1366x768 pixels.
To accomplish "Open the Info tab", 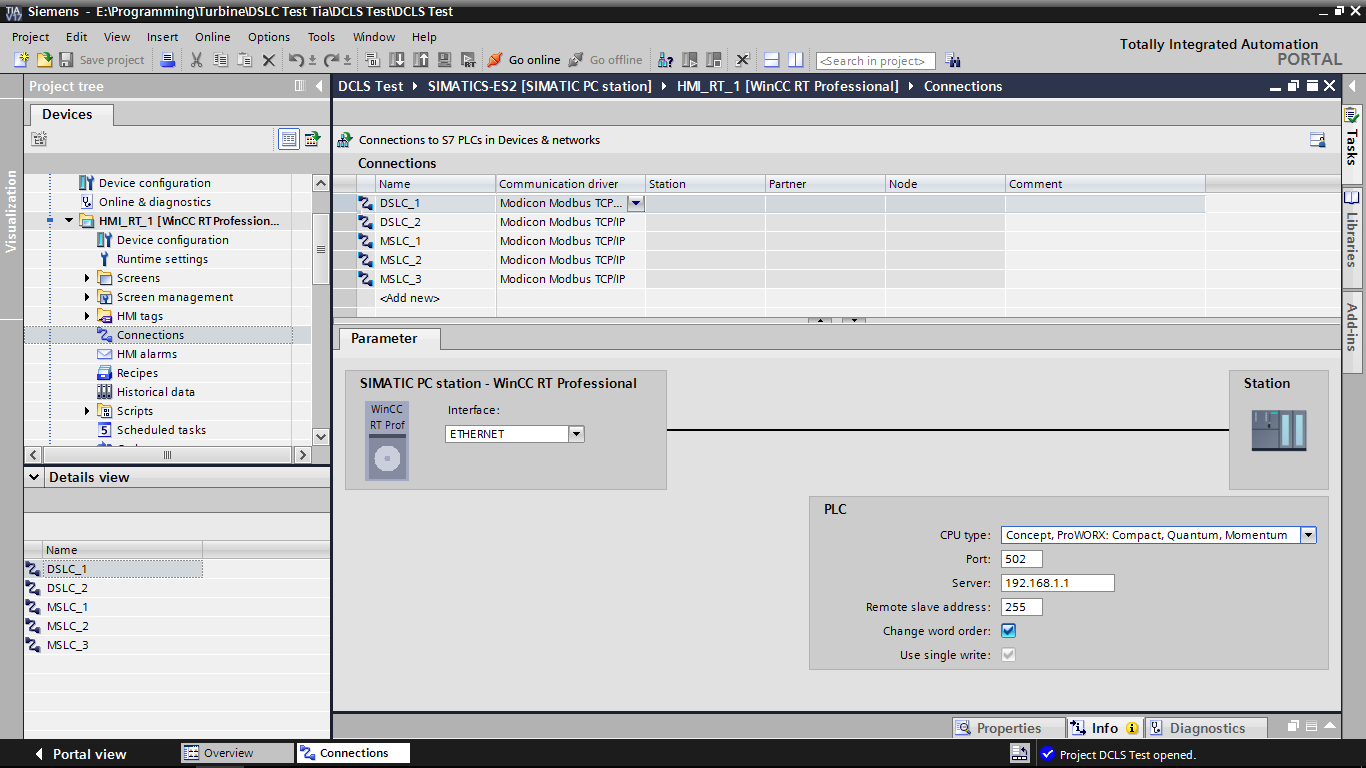I will coord(1103,728).
